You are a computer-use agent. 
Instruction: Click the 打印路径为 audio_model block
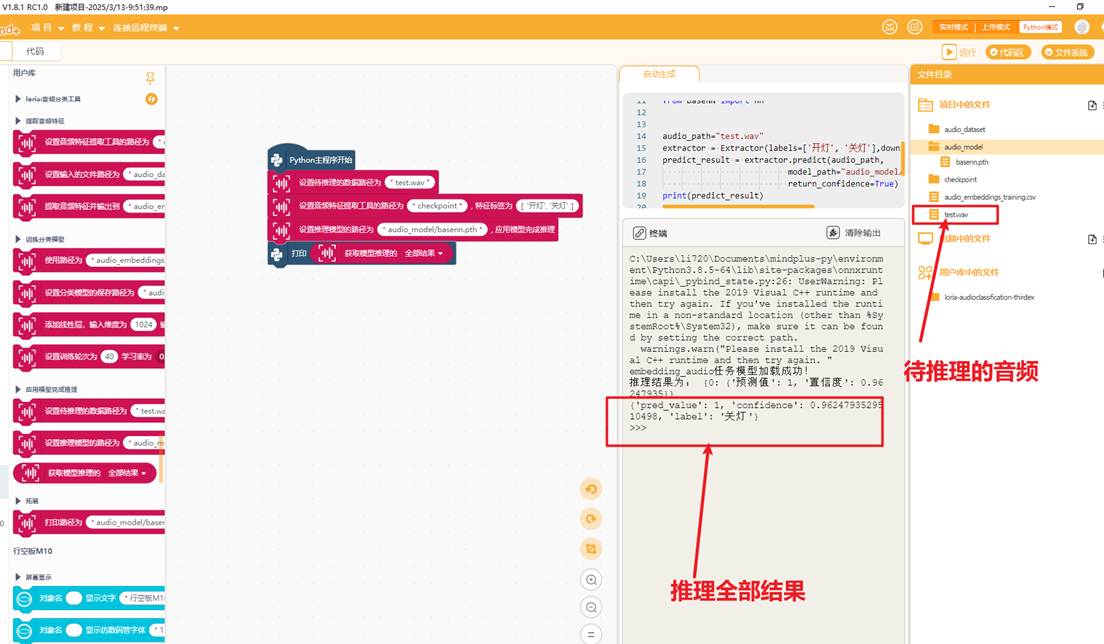(x=89, y=522)
